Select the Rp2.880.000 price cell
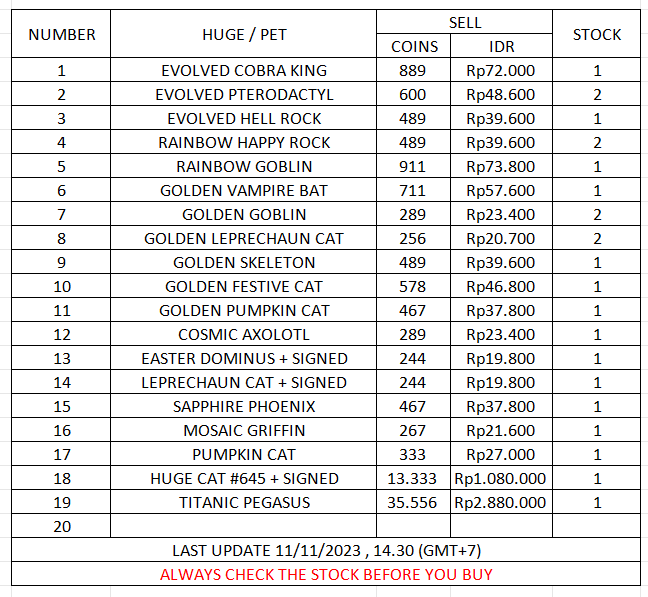 click(x=501, y=503)
